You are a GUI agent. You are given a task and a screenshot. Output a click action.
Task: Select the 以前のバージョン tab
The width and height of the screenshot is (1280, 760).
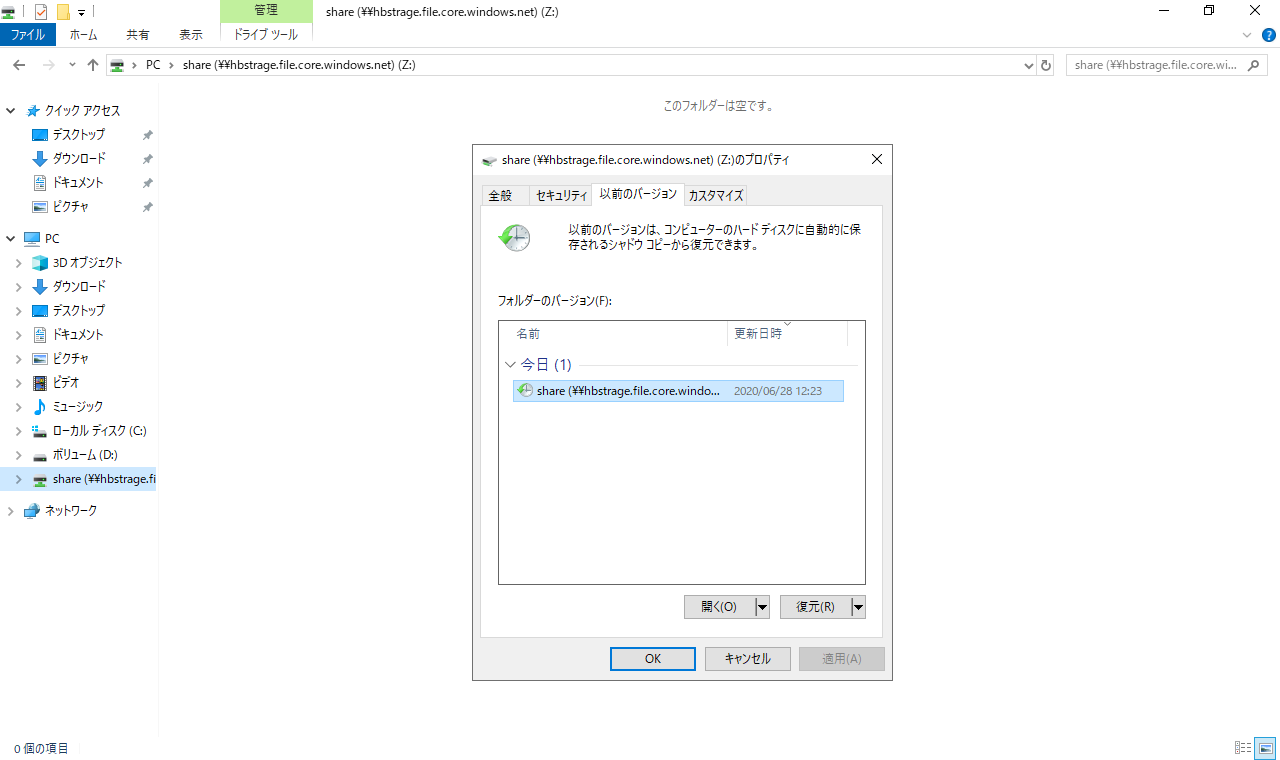(638, 193)
